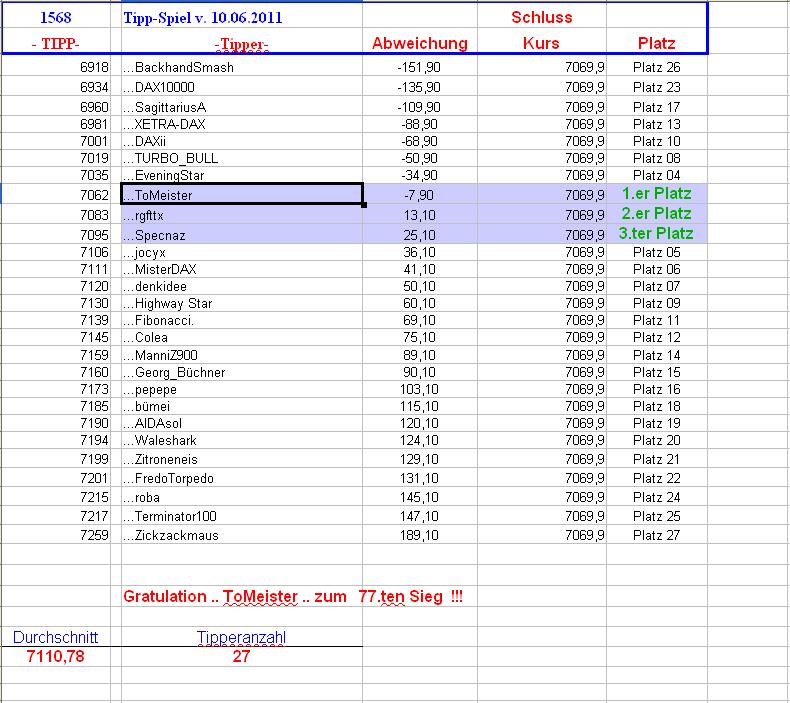Image resolution: width=790 pixels, height=703 pixels.
Task: Click the Gratulation ToMeister message
Action: coord(293,597)
